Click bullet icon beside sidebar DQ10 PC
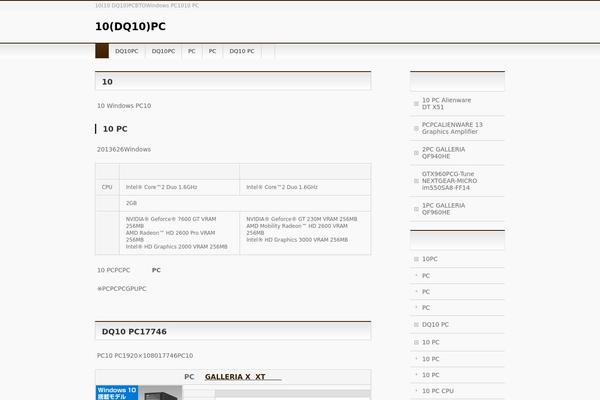Image resolution: width=600 pixels, height=400 pixels. click(416, 325)
